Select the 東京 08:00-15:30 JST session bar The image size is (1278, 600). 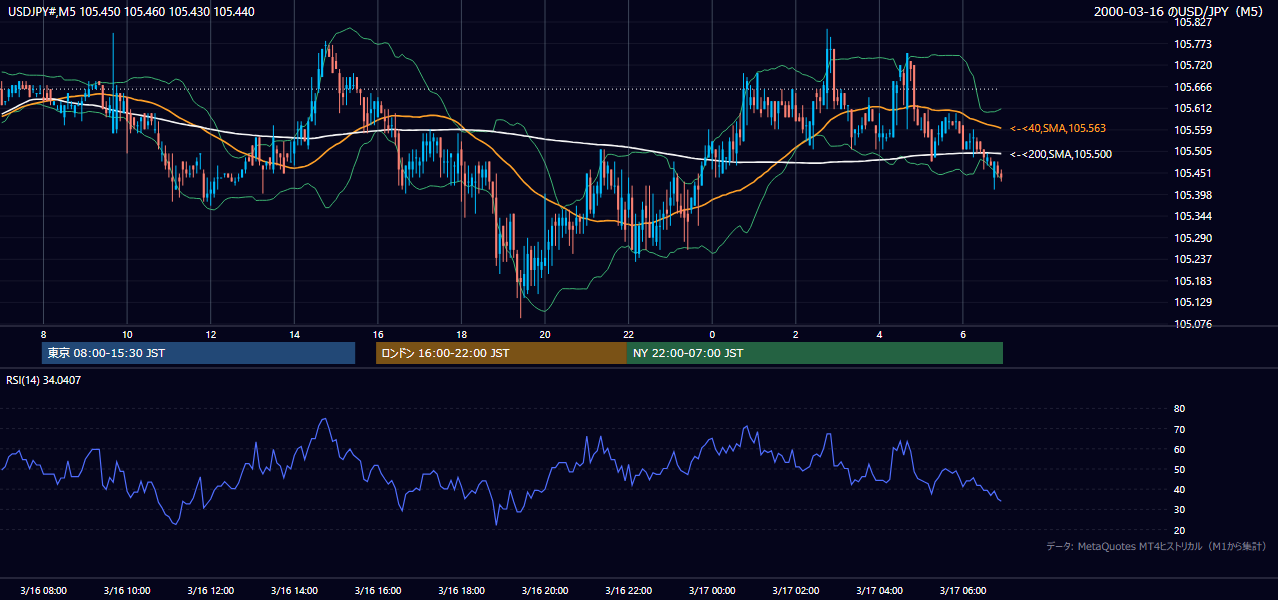[x=198, y=353]
